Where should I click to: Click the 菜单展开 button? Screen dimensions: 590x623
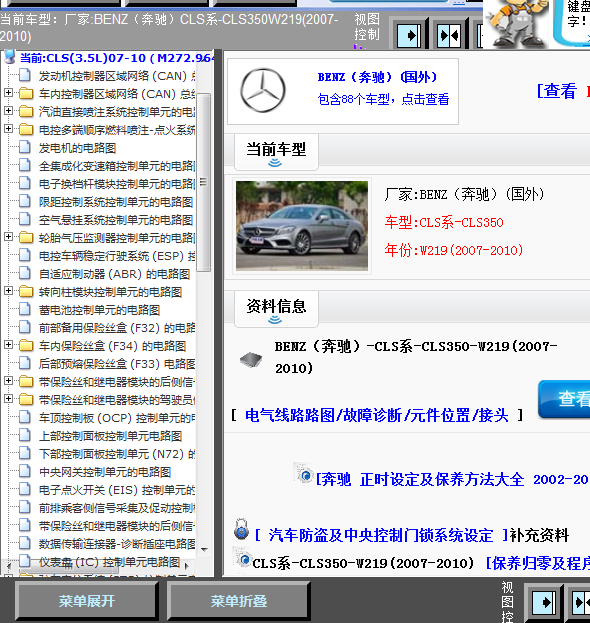(87, 601)
